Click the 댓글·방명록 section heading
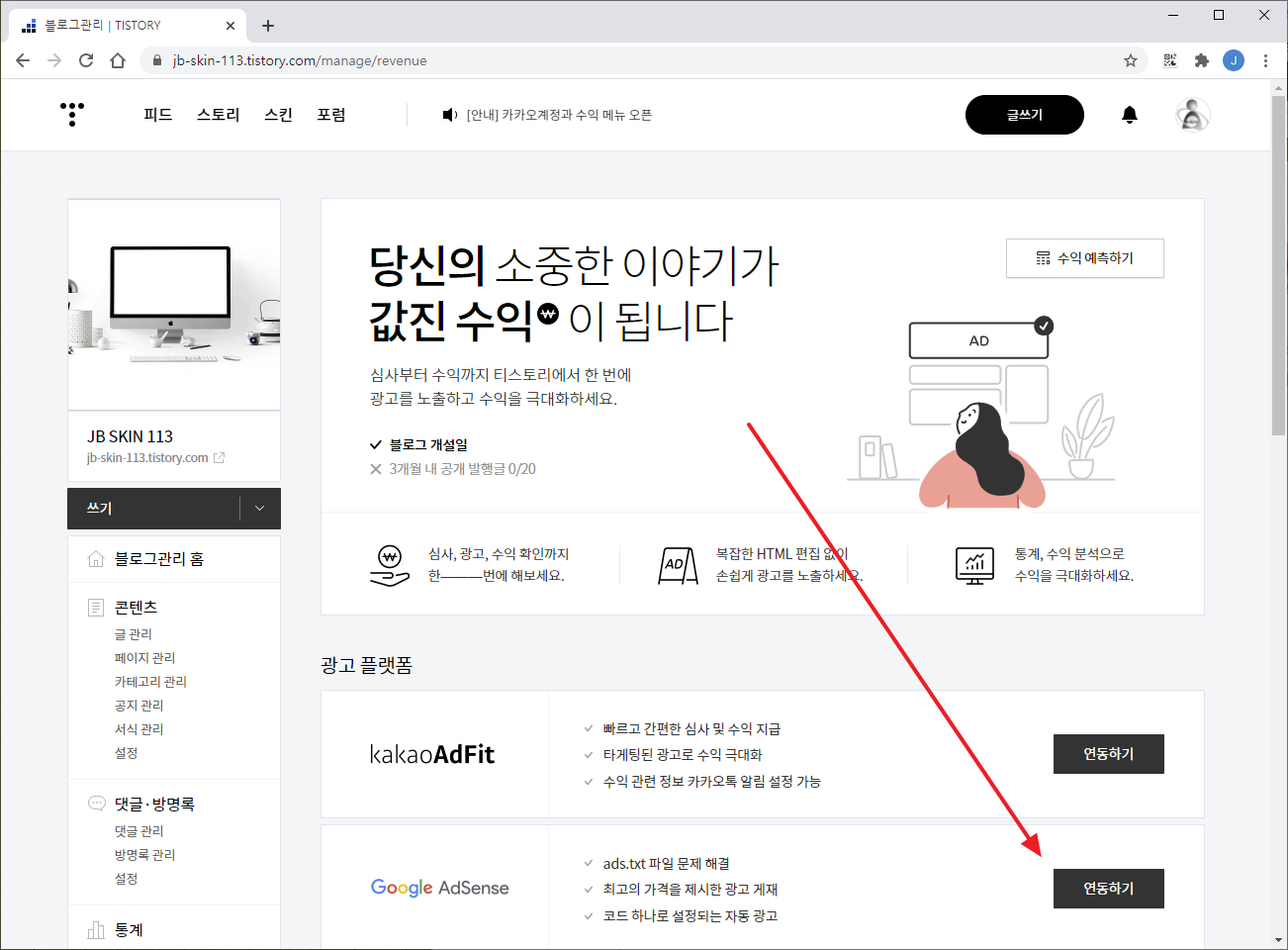1288x950 pixels. click(154, 804)
